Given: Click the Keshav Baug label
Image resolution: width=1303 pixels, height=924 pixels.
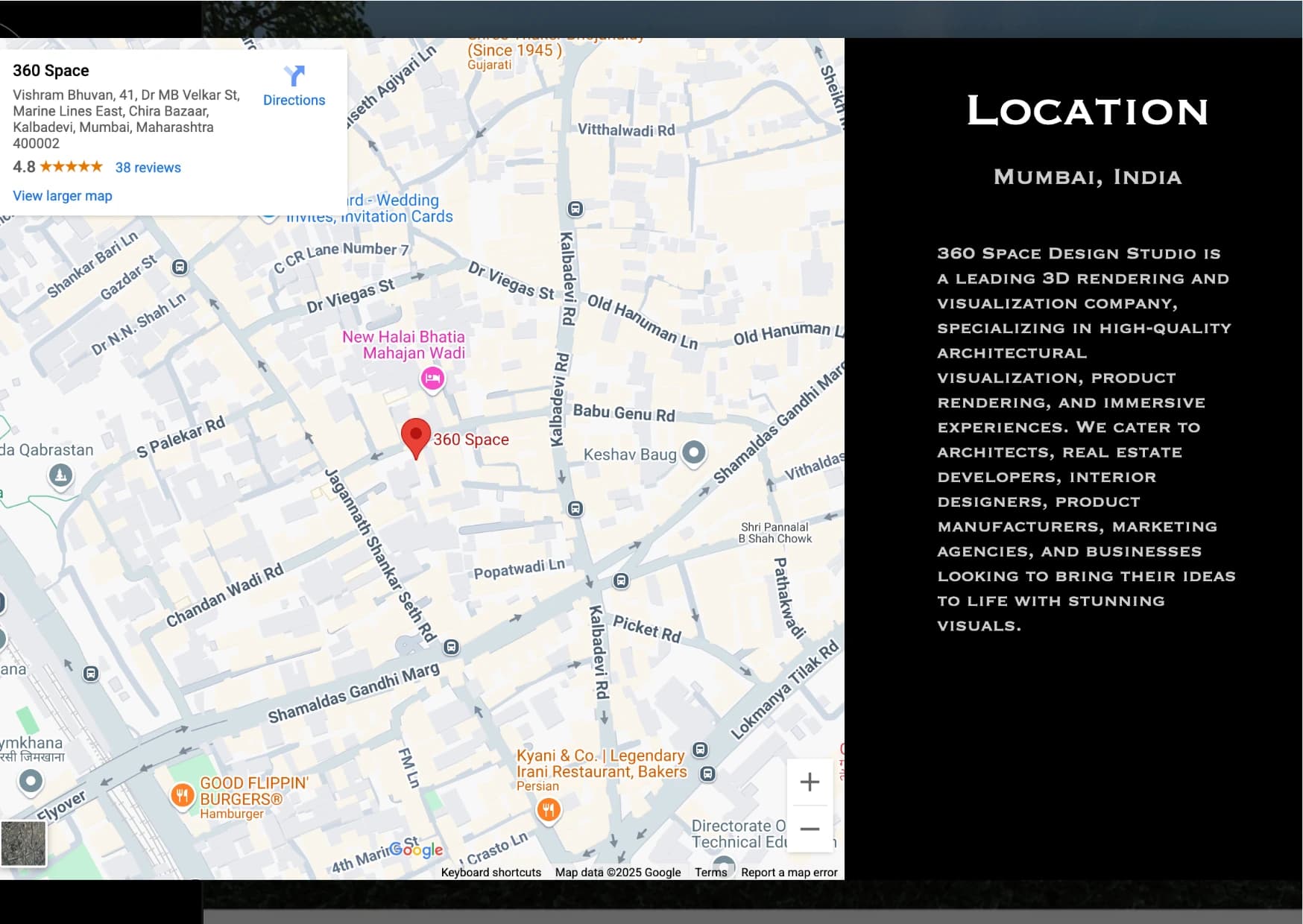Looking at the screenshot, I should point(630,455).
